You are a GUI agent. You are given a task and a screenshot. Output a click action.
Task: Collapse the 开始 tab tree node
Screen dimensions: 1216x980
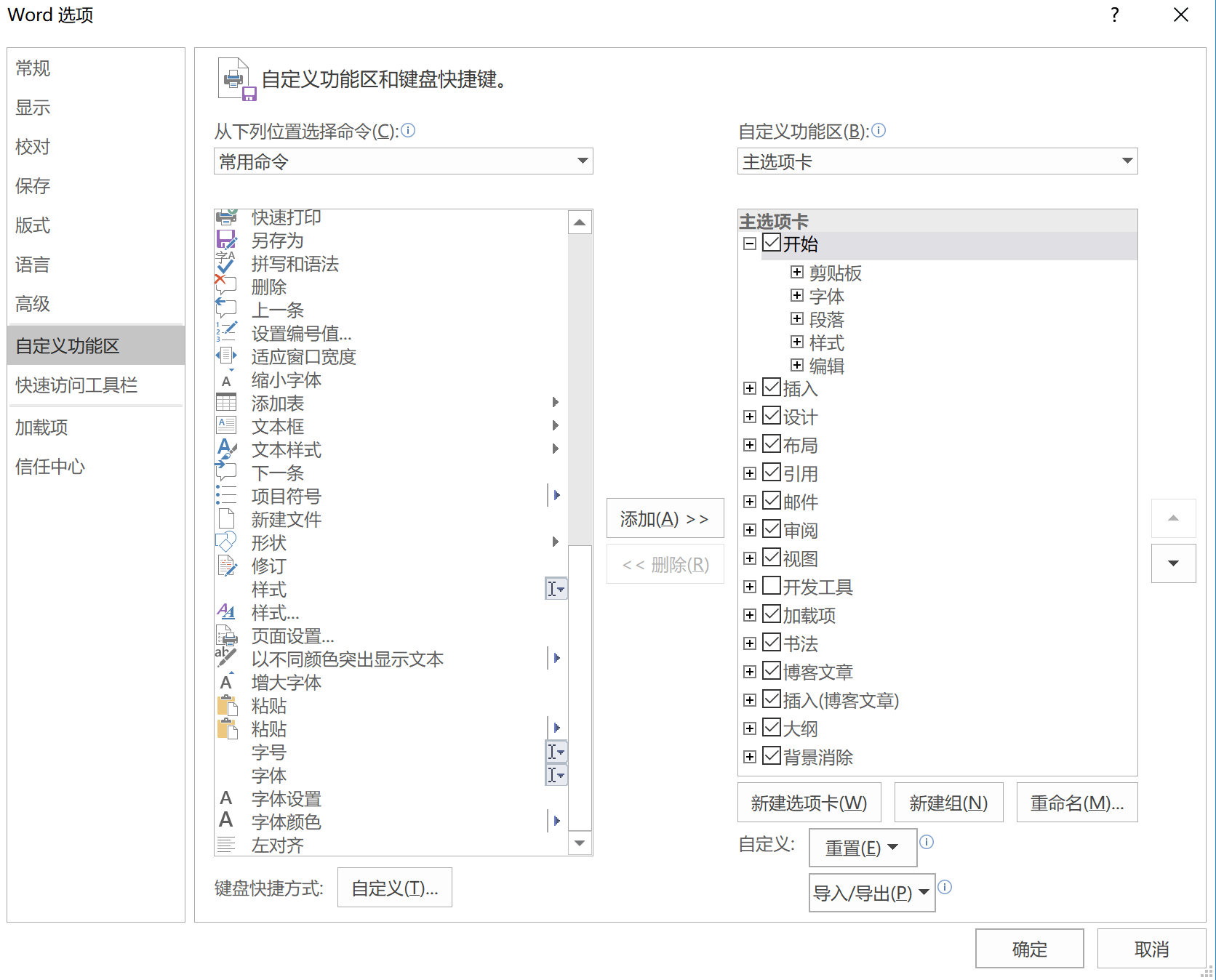pos(750,244)
